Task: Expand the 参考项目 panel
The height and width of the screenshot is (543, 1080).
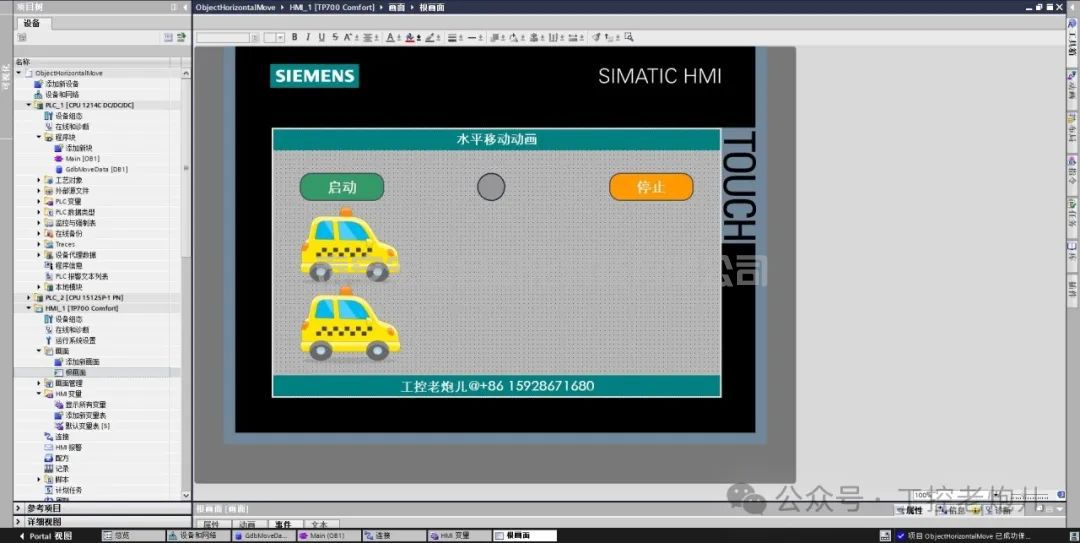Action: click(18, 508)
